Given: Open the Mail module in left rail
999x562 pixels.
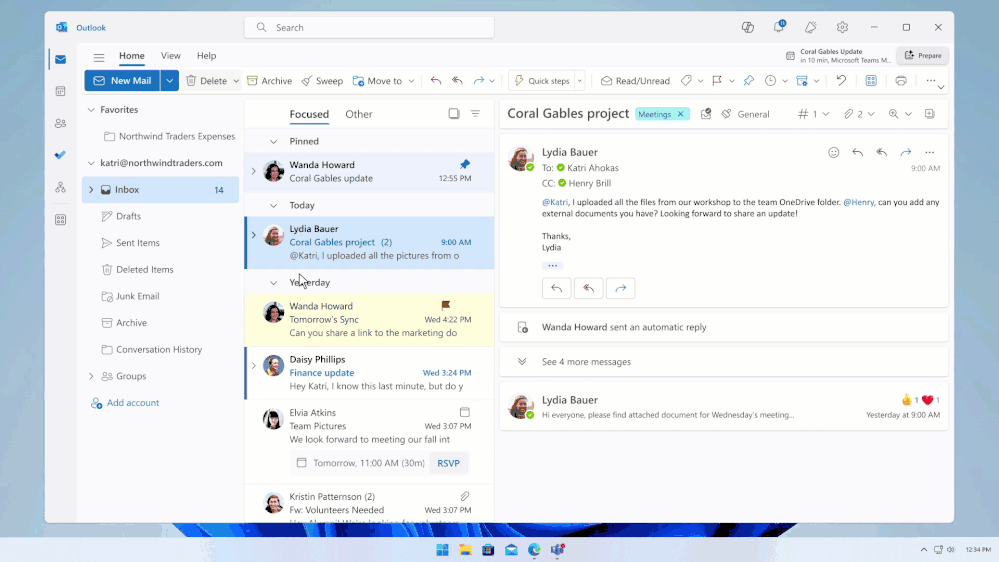Looking at the screenshot, I should coord(61,59).
